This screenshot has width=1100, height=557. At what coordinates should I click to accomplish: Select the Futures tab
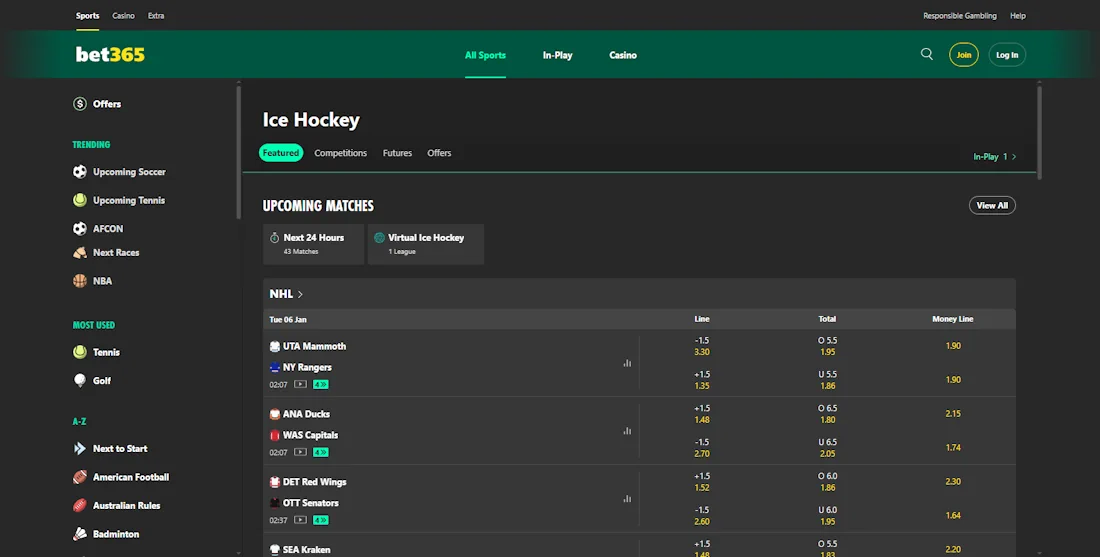397,153
